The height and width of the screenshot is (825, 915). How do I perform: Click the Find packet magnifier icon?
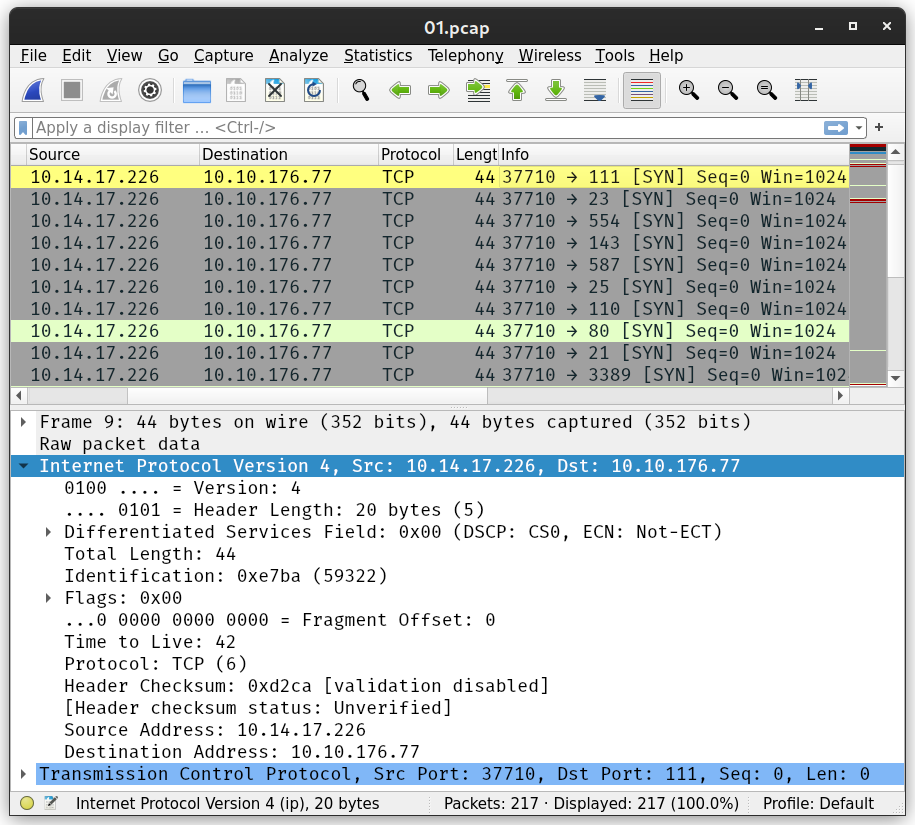(361, 91)
